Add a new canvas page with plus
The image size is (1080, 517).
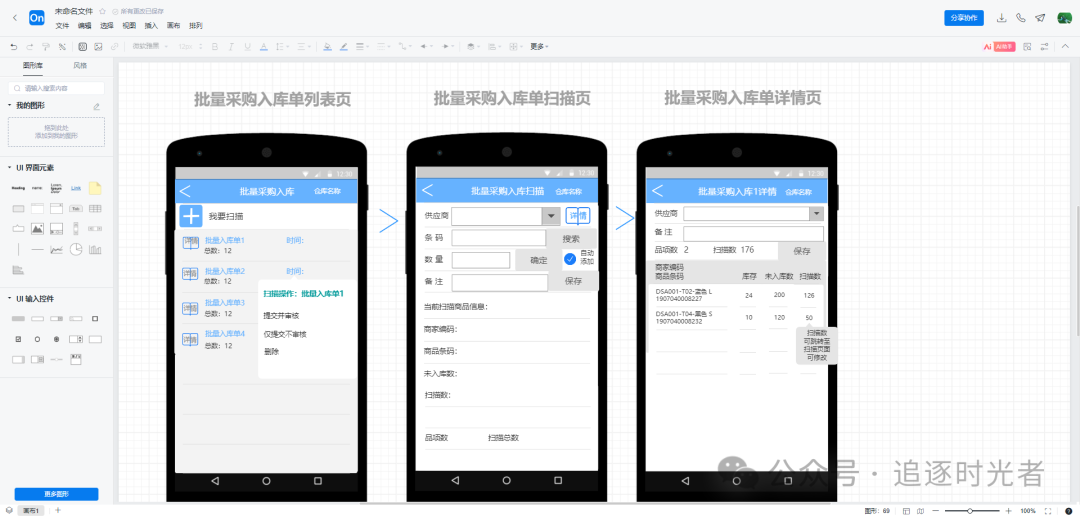(x=58, y=511)
